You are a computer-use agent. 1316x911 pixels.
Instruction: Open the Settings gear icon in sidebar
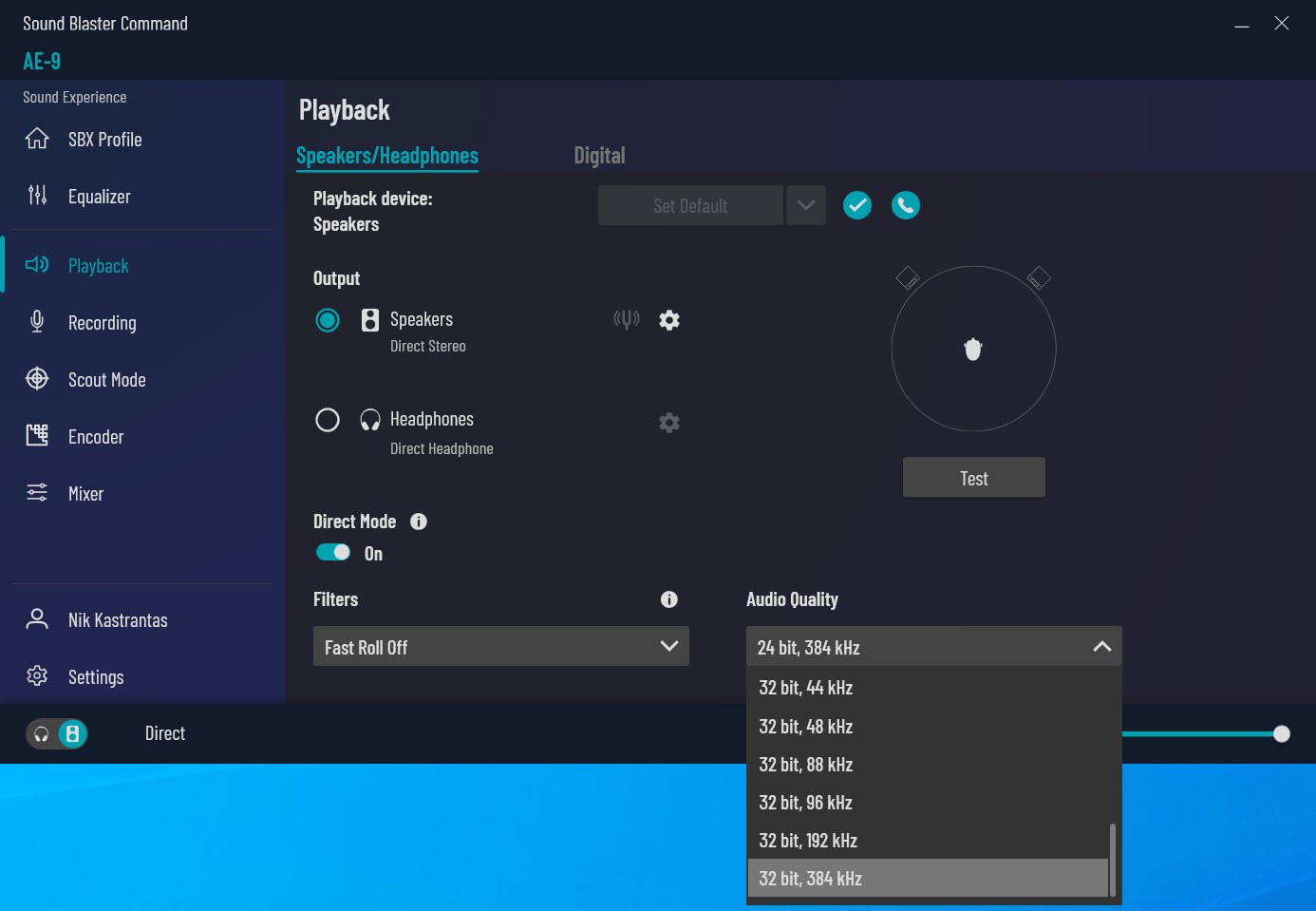pos(37,675)
